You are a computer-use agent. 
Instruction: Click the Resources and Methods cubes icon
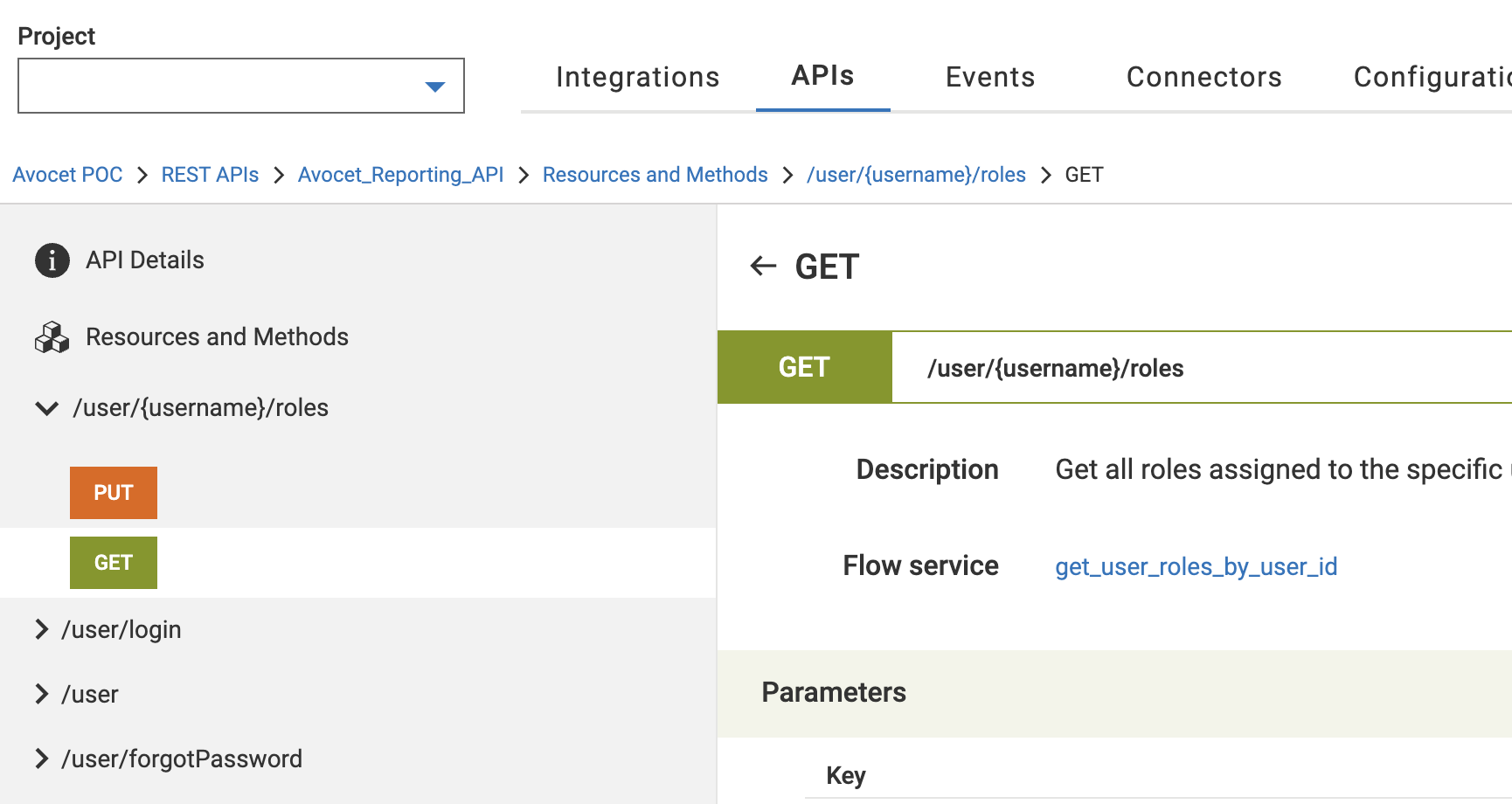(x=52, y=336)
